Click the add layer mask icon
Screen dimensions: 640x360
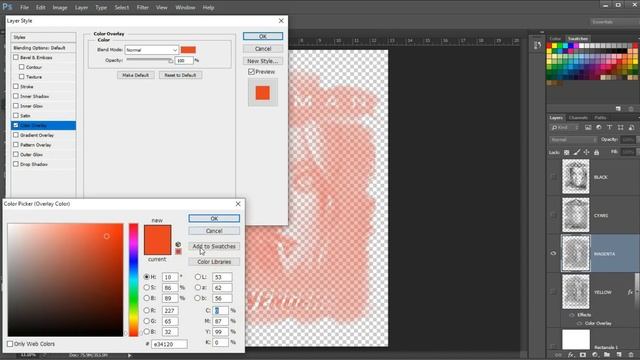[x=583, y=355]
